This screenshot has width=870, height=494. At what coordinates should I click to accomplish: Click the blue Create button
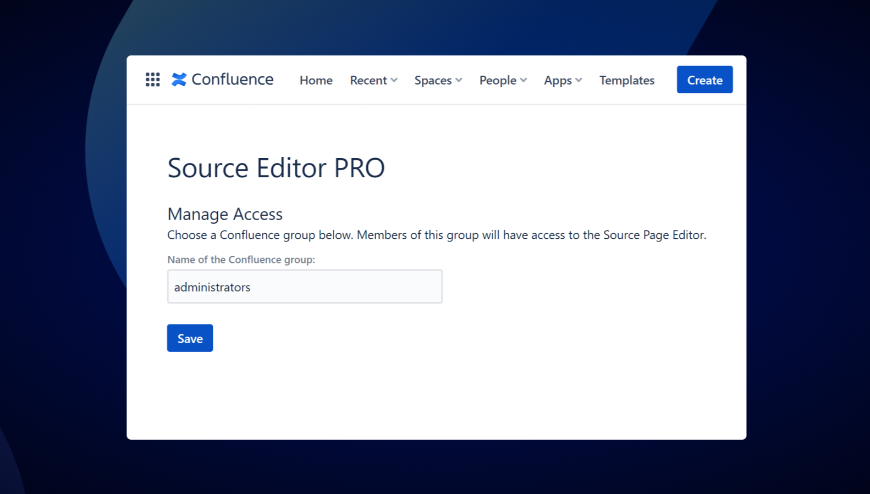coord(705,79)
